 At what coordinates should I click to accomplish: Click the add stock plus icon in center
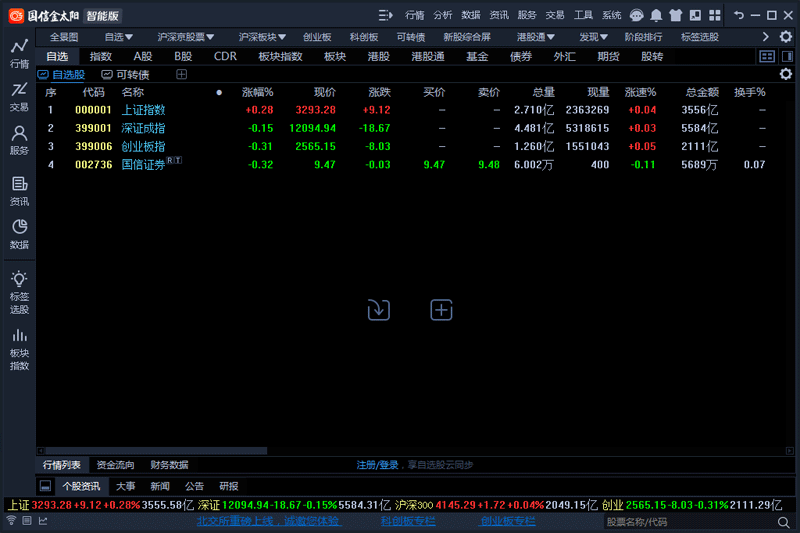click(441, 310)
